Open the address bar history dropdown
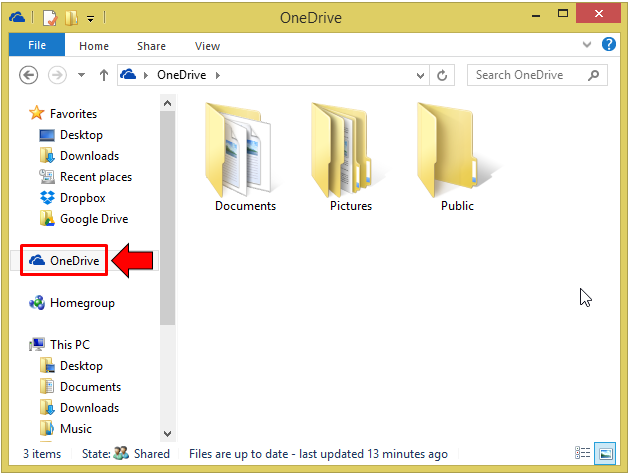 coord(420,76)
